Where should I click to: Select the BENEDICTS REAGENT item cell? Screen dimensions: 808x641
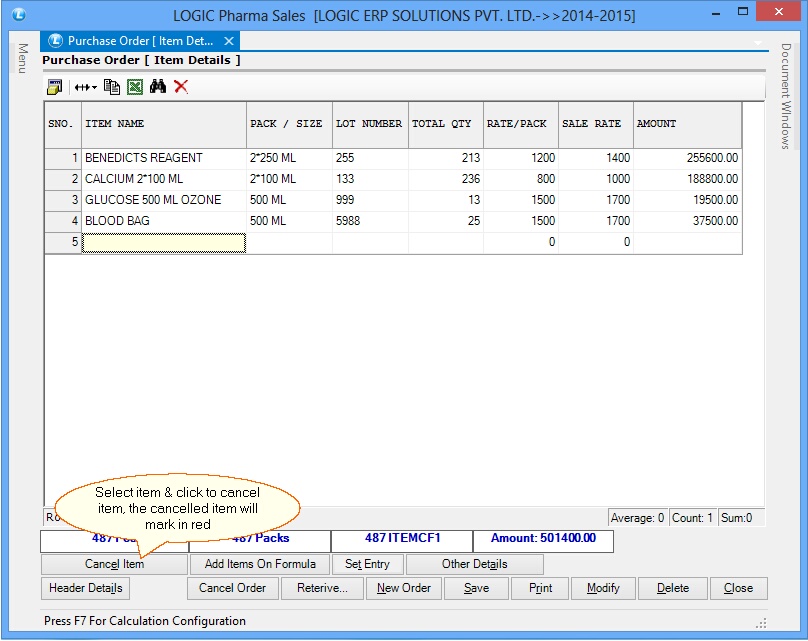click(x=164, y=158)
